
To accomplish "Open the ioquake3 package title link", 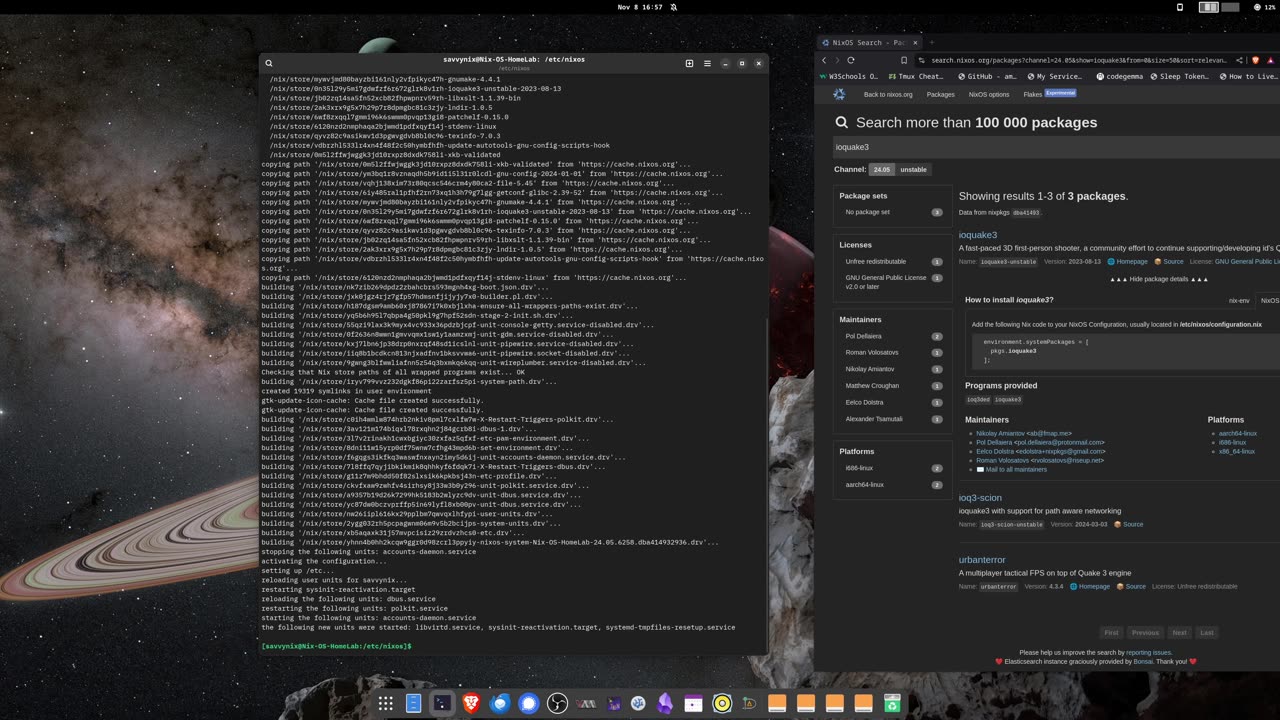I will tap(978, 235).
